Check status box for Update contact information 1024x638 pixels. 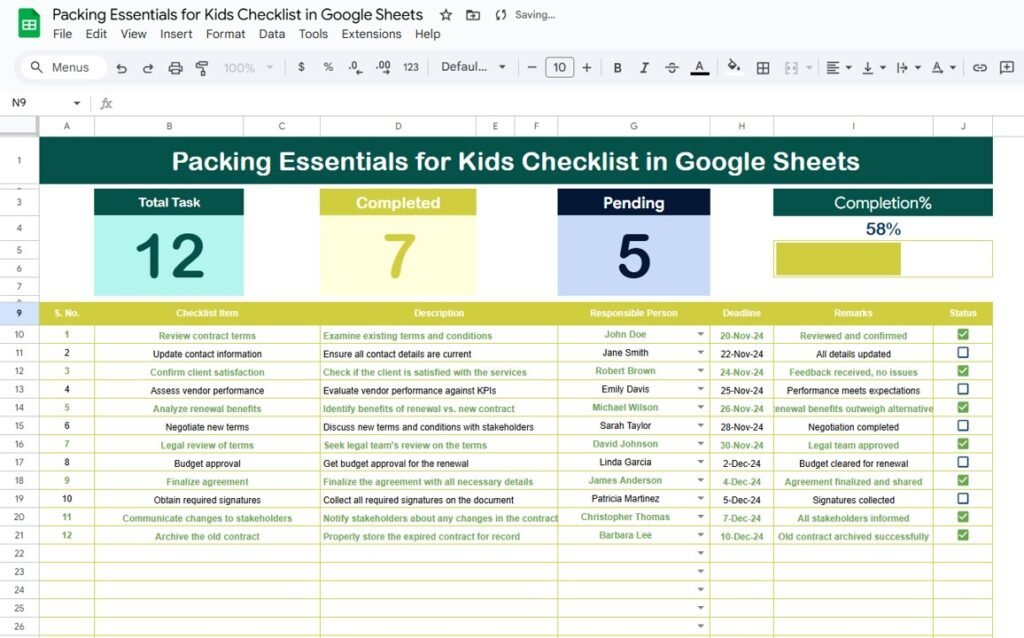tap(963, 353)
